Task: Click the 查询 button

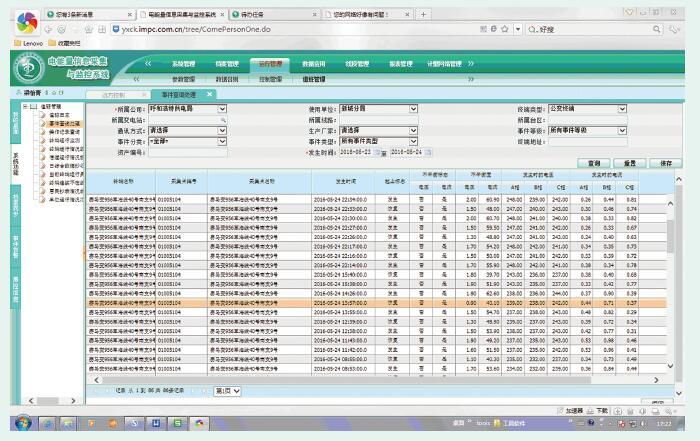Action: [x=594, y=162]
